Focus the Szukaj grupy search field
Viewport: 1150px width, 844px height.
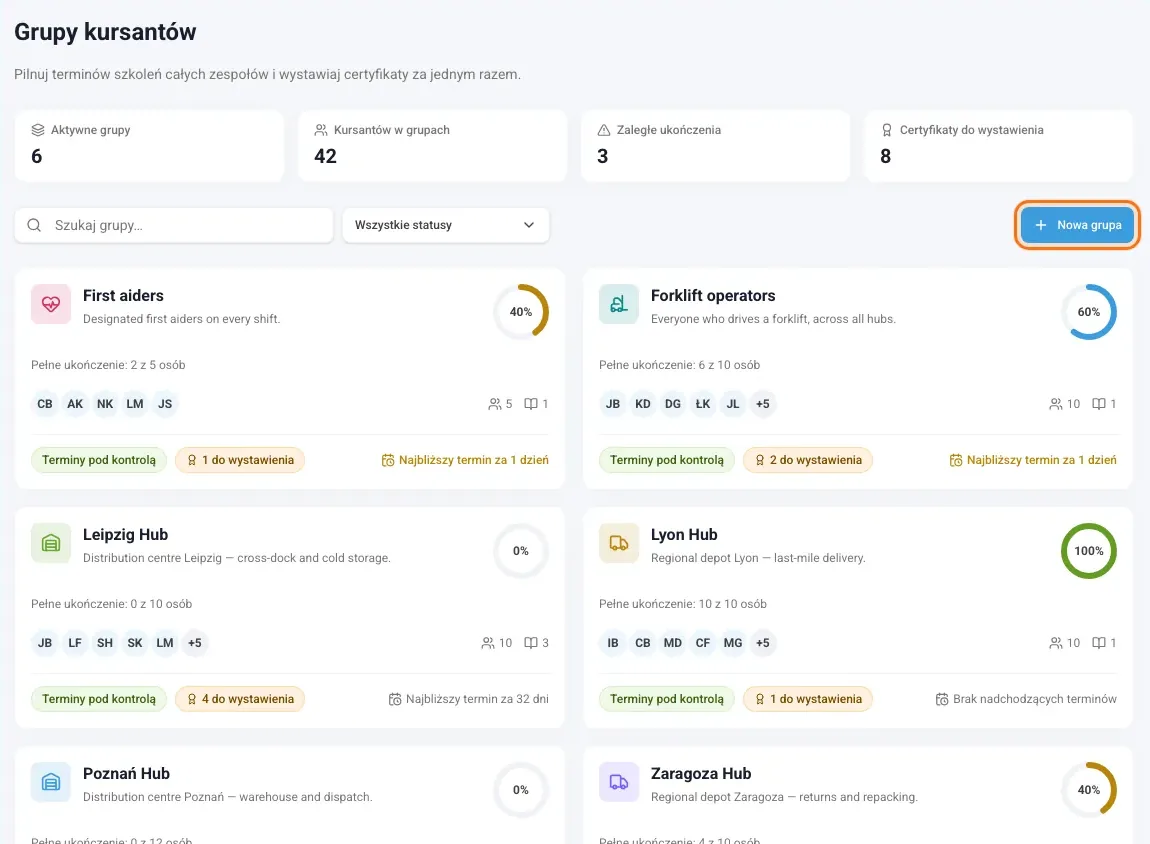(174, 225)
